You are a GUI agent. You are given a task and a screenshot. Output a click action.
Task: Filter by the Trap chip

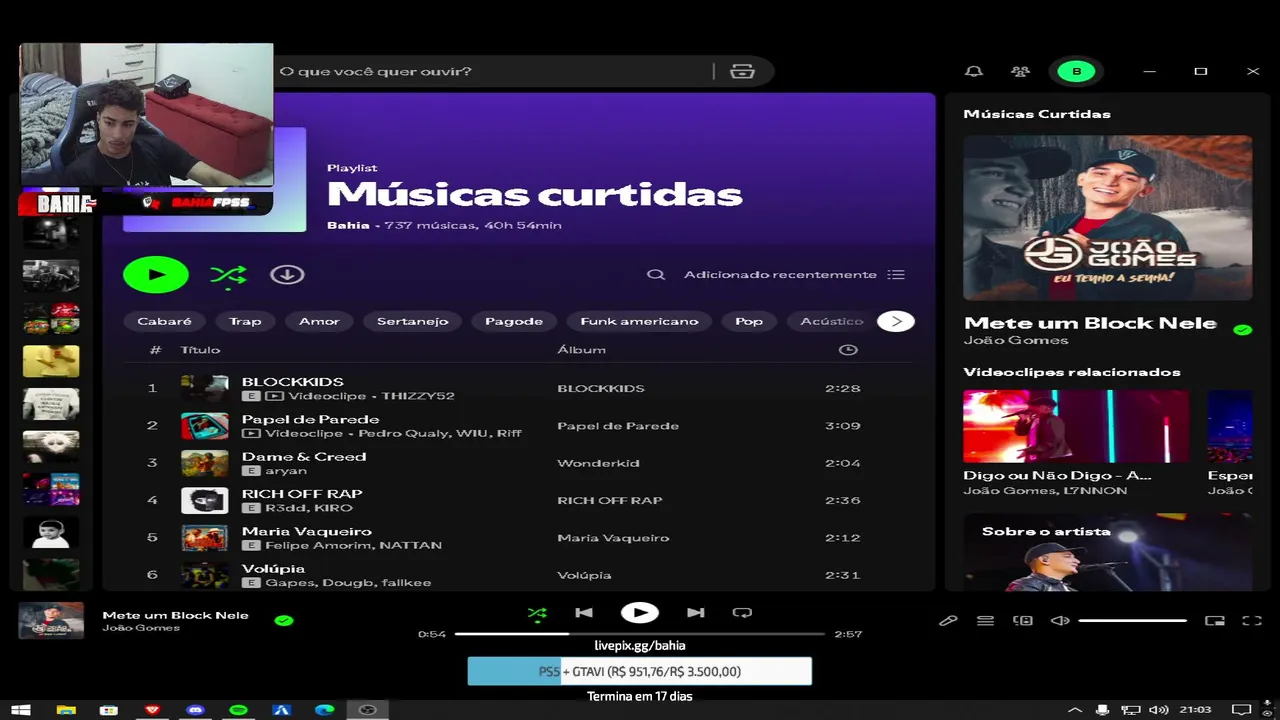(245, 321)
